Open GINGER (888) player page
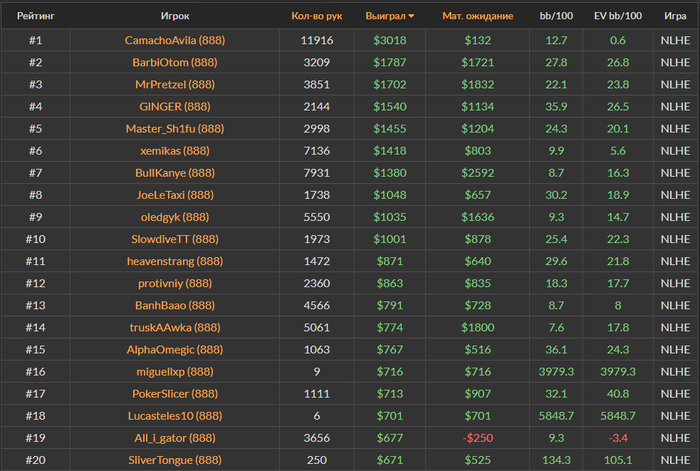 pos(175,106)
